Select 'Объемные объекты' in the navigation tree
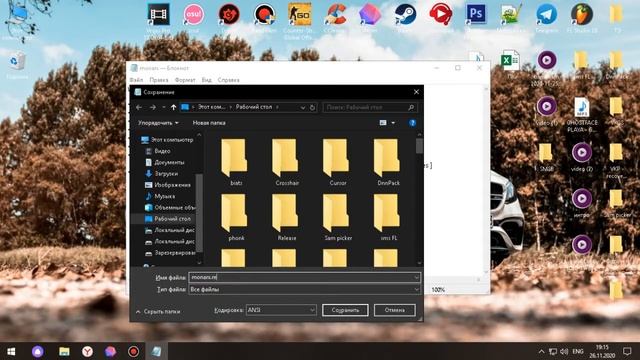Image resolution: width=640 pixels, height=360 pixels. point(170,207)
